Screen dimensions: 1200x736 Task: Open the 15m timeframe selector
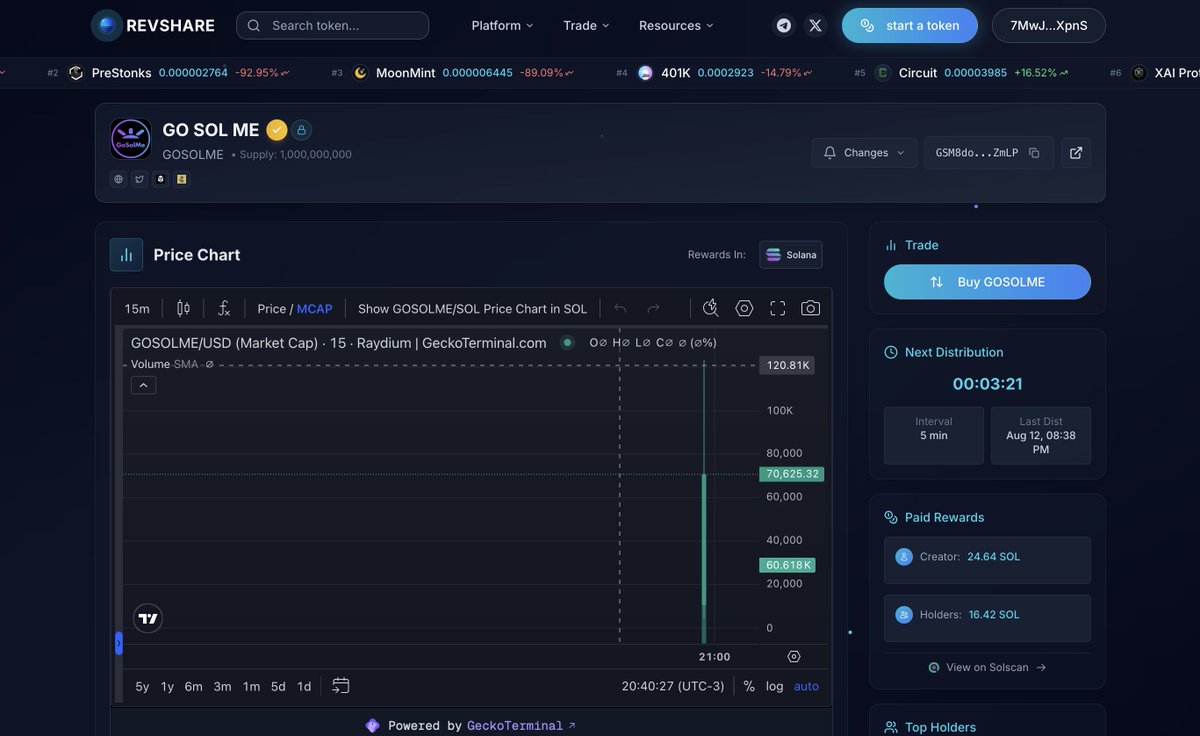[x=137, y=309]
